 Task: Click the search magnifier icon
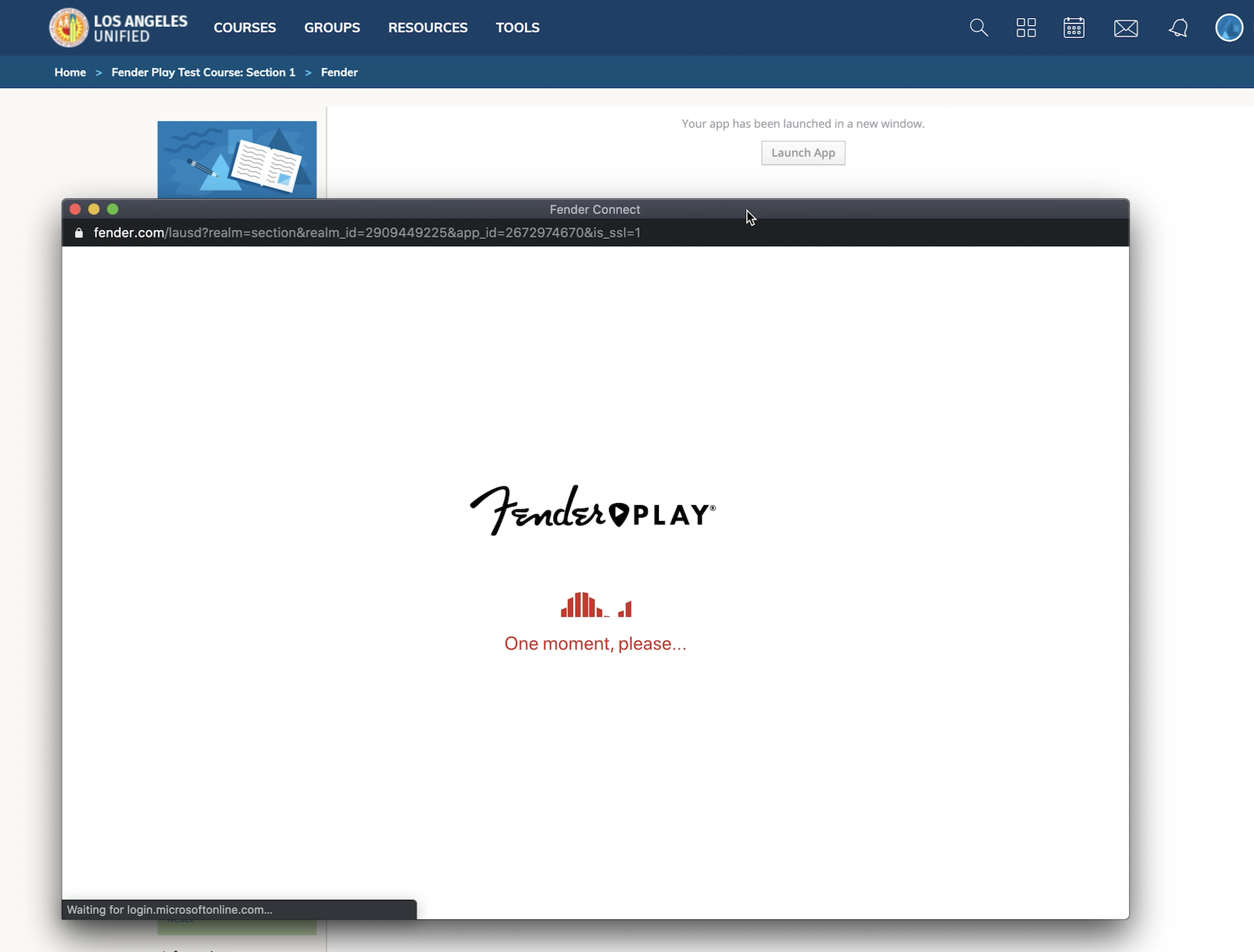978,28
